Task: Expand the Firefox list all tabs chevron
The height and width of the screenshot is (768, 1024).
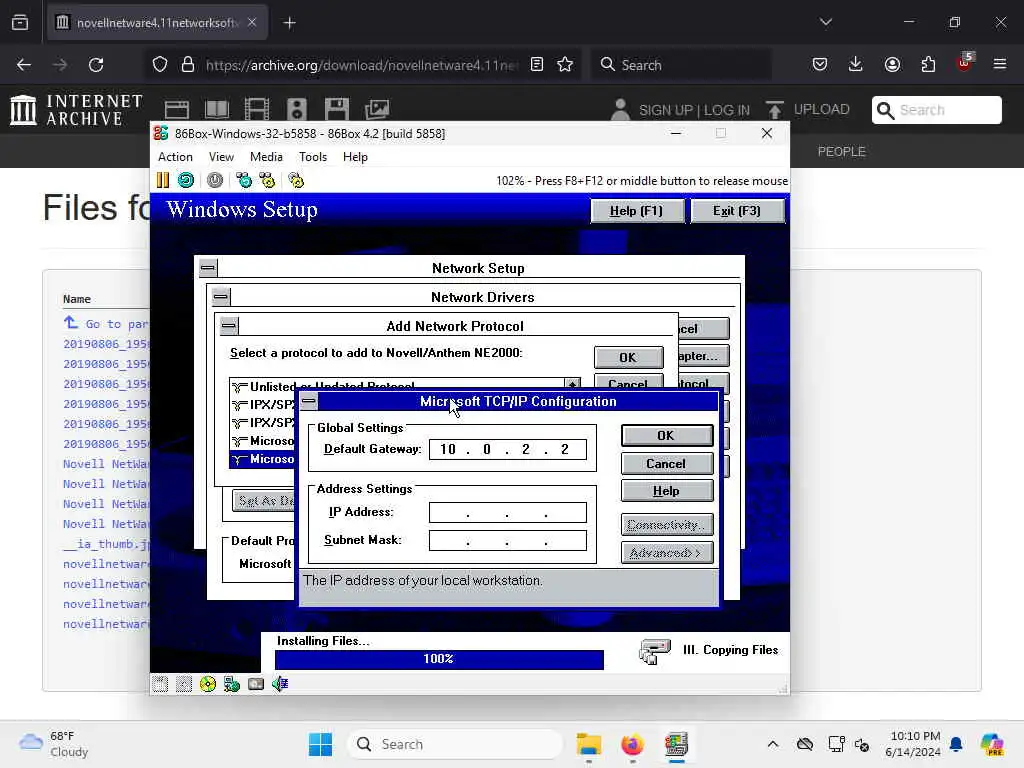Action: [x=826, y=22]
